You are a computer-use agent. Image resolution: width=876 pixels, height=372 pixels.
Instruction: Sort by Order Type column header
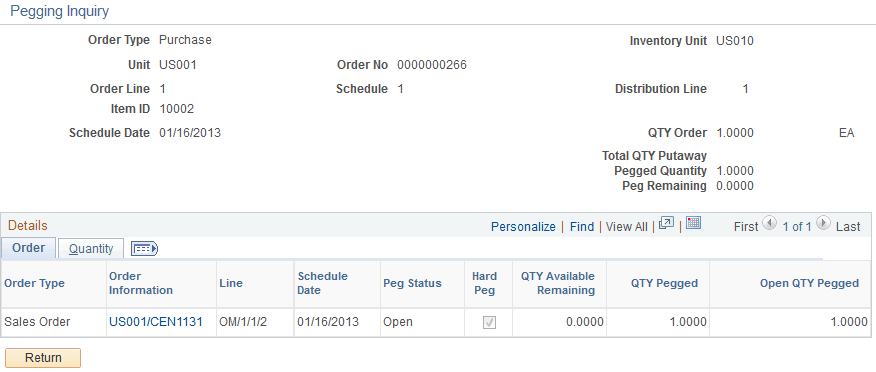click(35, 283)
